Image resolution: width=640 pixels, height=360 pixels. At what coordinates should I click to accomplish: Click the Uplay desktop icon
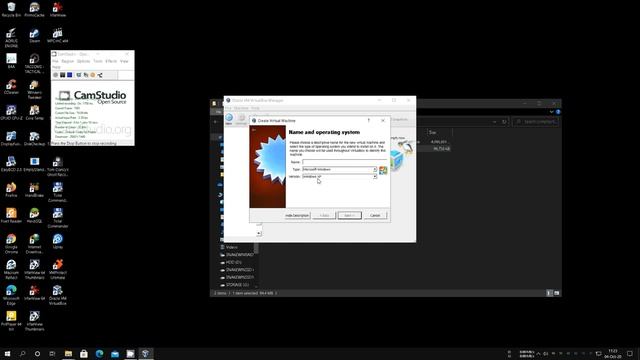coord(58,241)
